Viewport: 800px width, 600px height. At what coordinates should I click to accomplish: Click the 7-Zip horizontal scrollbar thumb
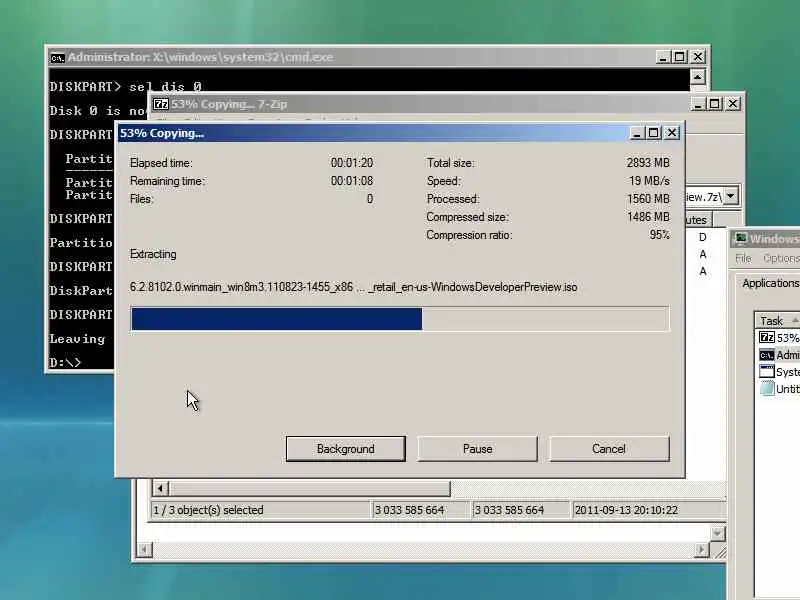(x=309, y=488)
